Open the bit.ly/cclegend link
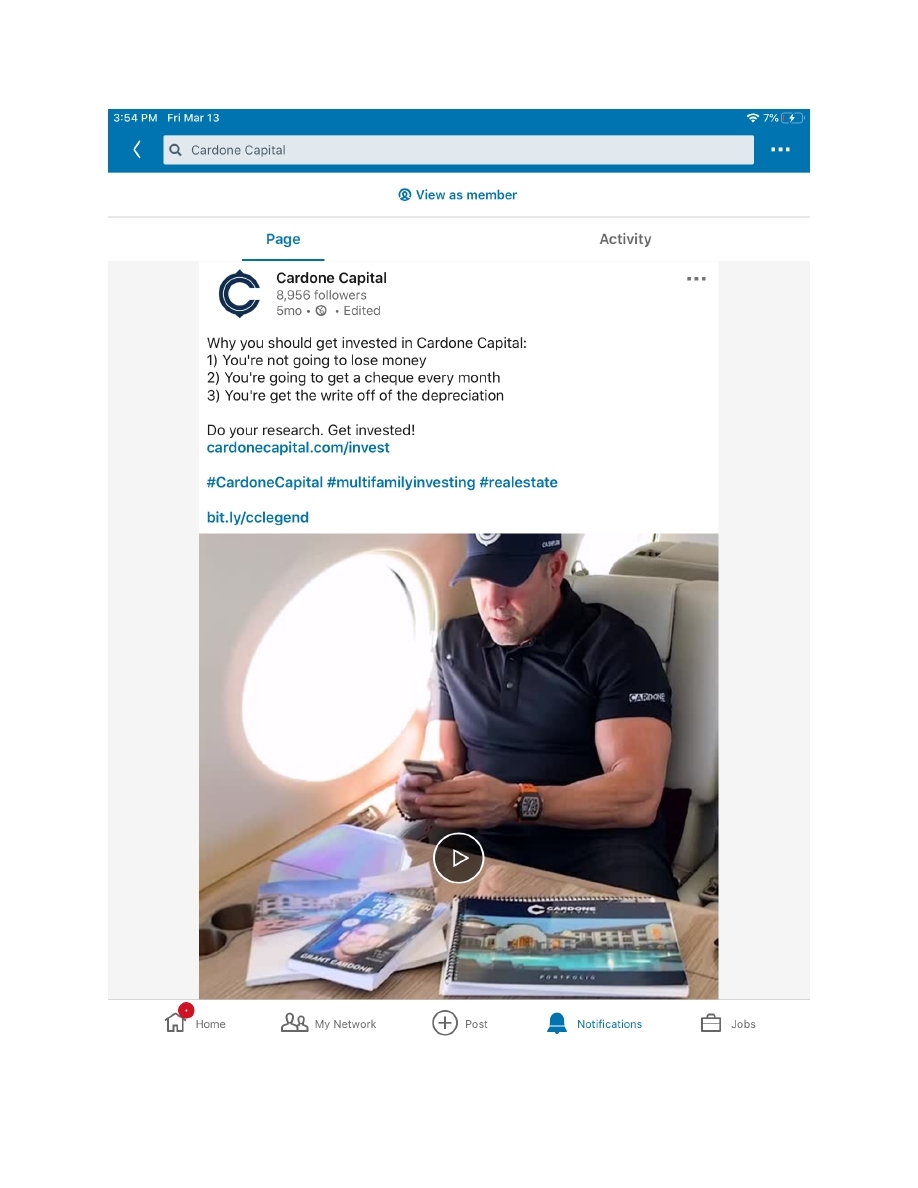The height and width of the screenshot is (1188, 918). click(258, 517)
